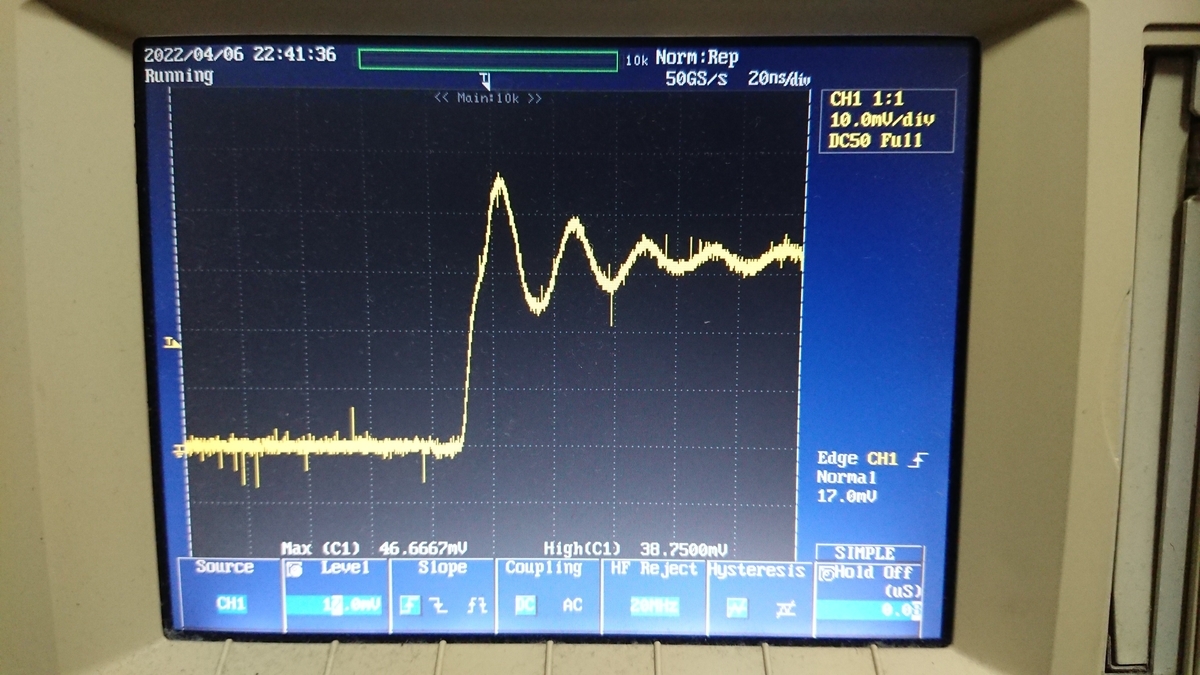Select the high hysteresis icon

pos(785,607)
